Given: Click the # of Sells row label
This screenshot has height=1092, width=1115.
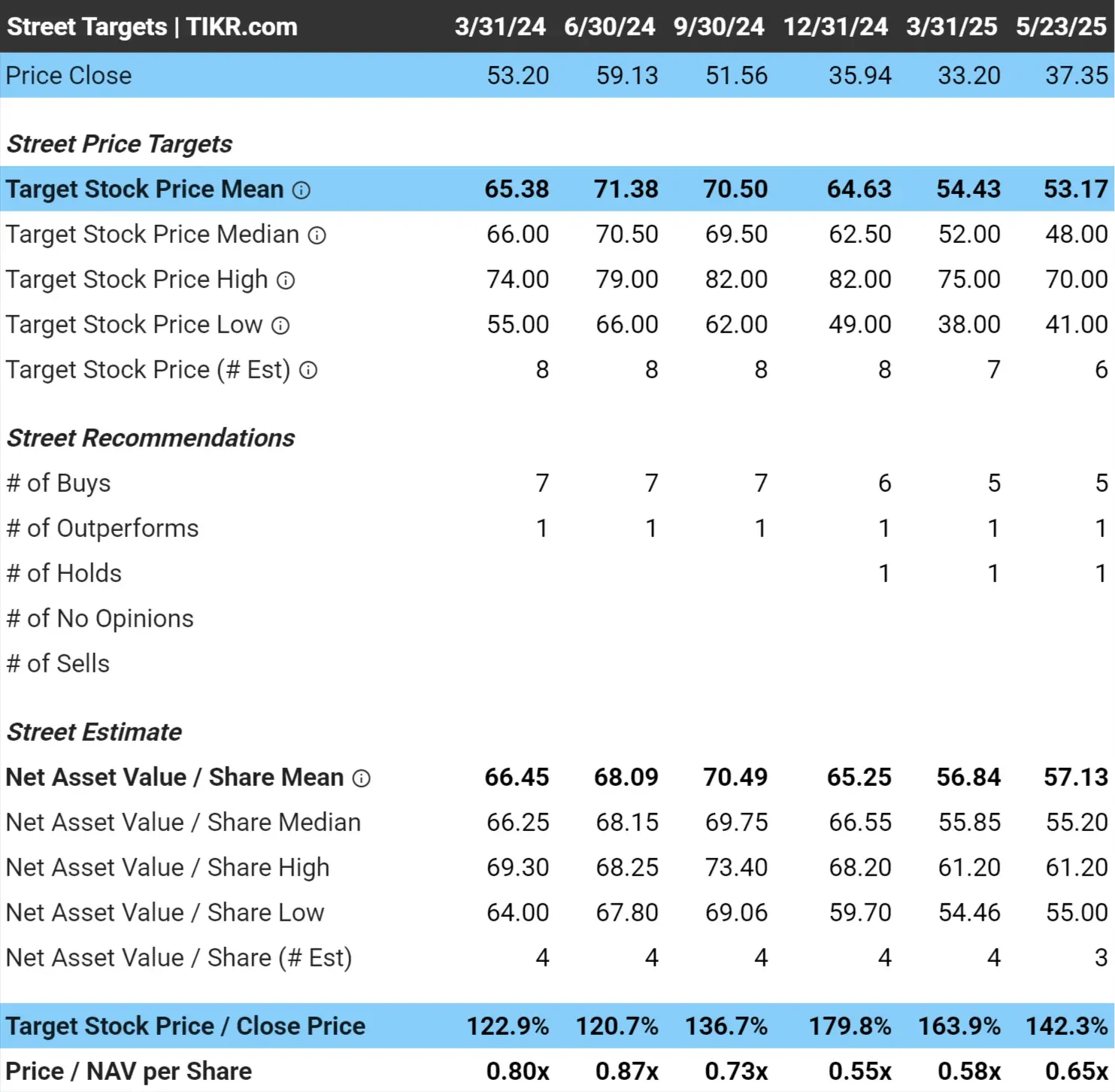Looking at the screenshot, I should click(x=58, y=663).
